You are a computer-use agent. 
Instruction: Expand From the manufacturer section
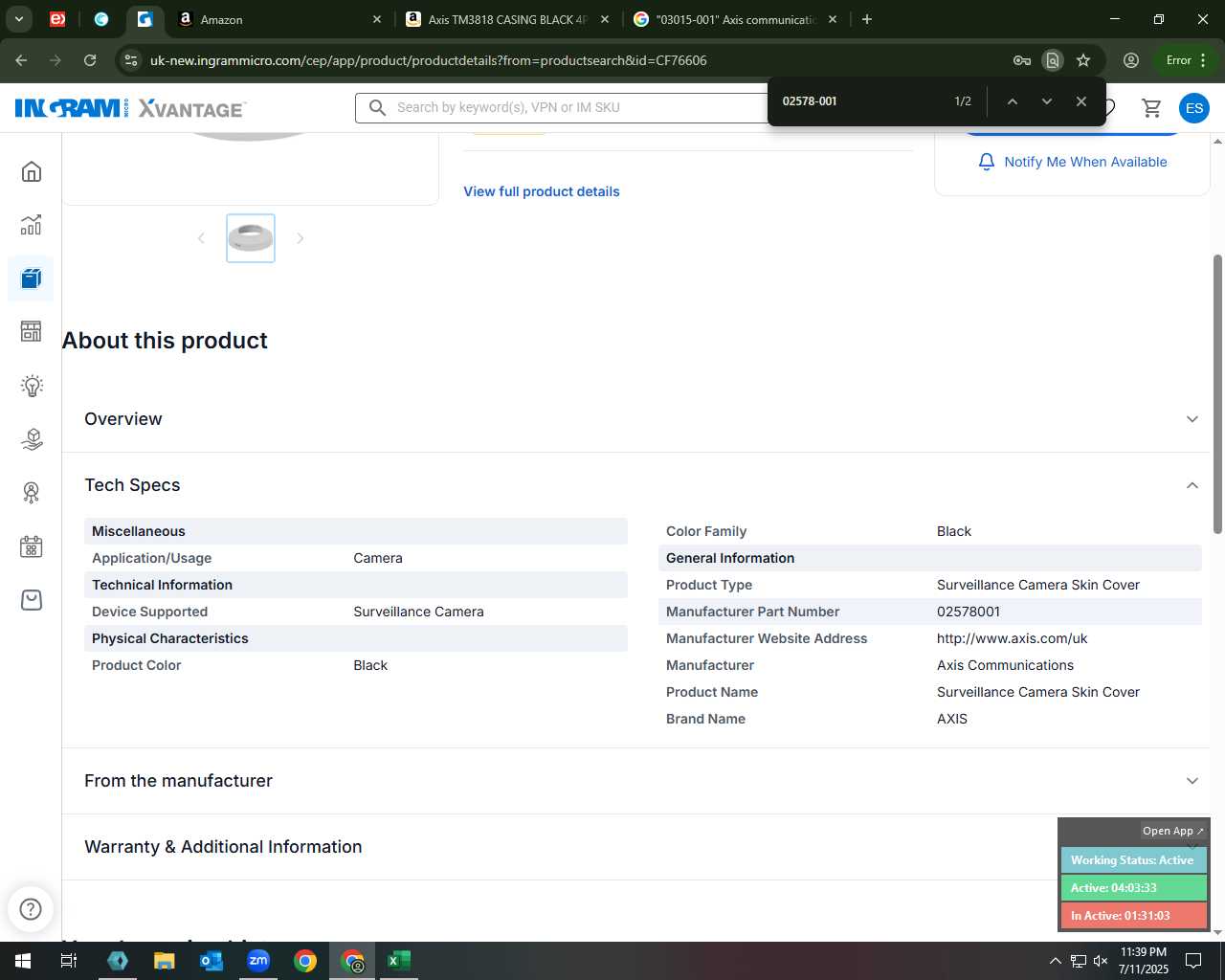(1192, 781)
